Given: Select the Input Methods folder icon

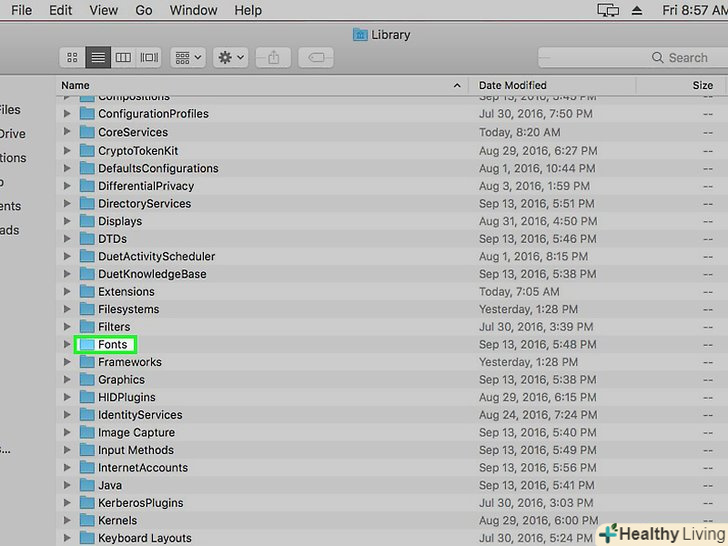Looking at the screenshot, I should click(x=87, y=450).
